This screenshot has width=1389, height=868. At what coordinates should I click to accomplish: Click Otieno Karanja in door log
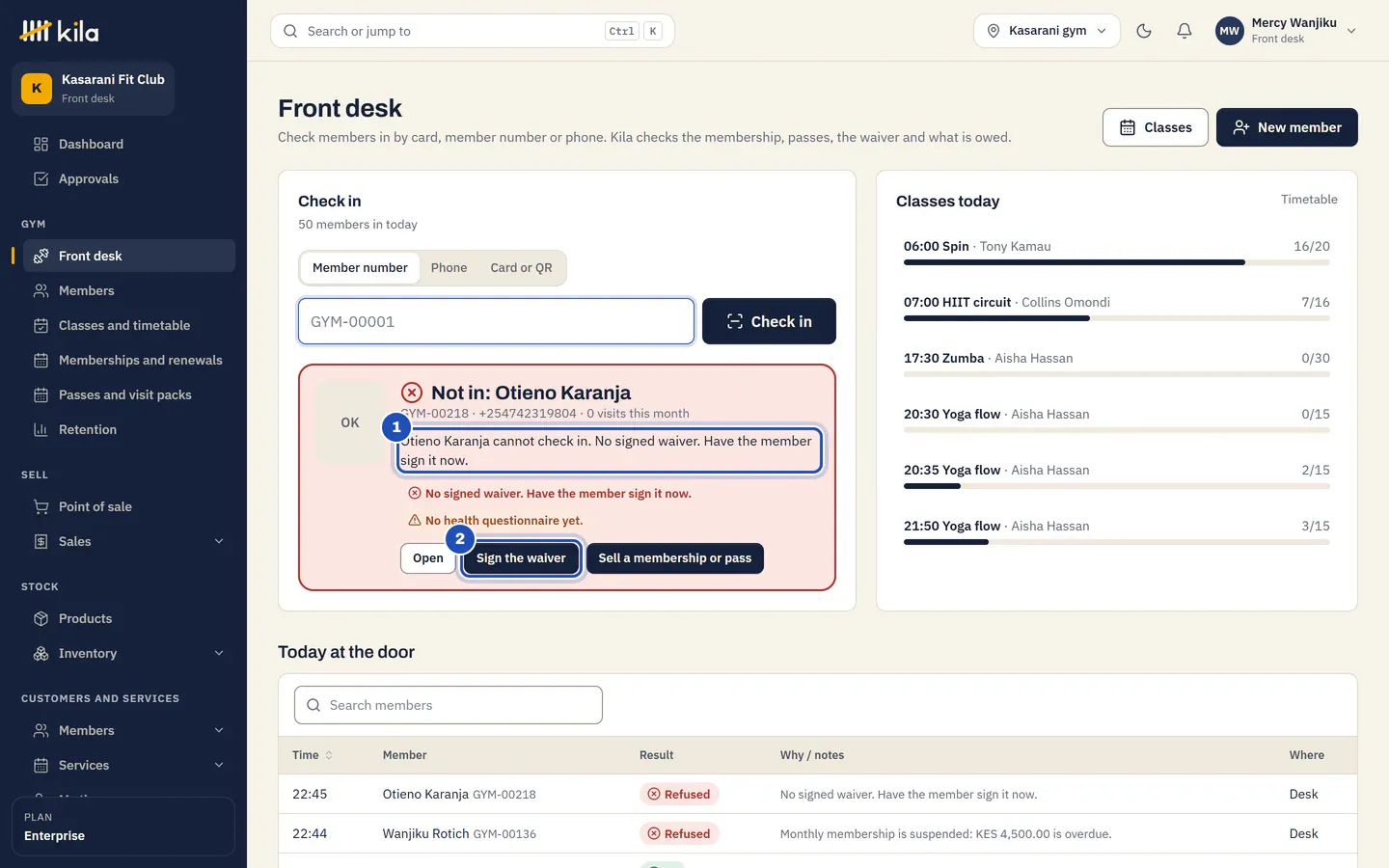point(425,794)
